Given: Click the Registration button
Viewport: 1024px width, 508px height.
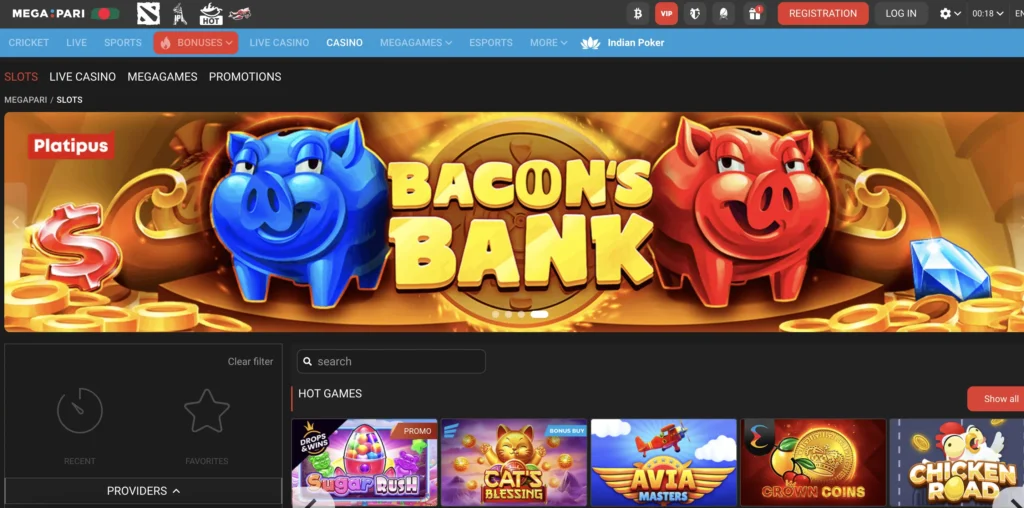Looking at the screenshot, I should point(823,13).
